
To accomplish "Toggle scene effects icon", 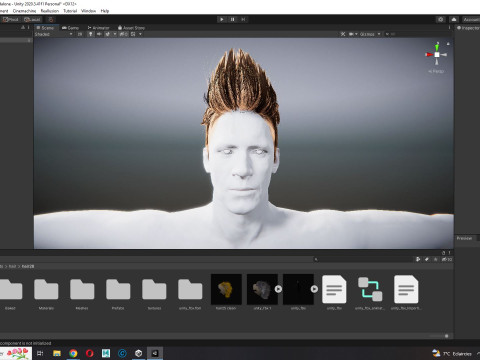I will pyautogui.click(x=108, y=34).
